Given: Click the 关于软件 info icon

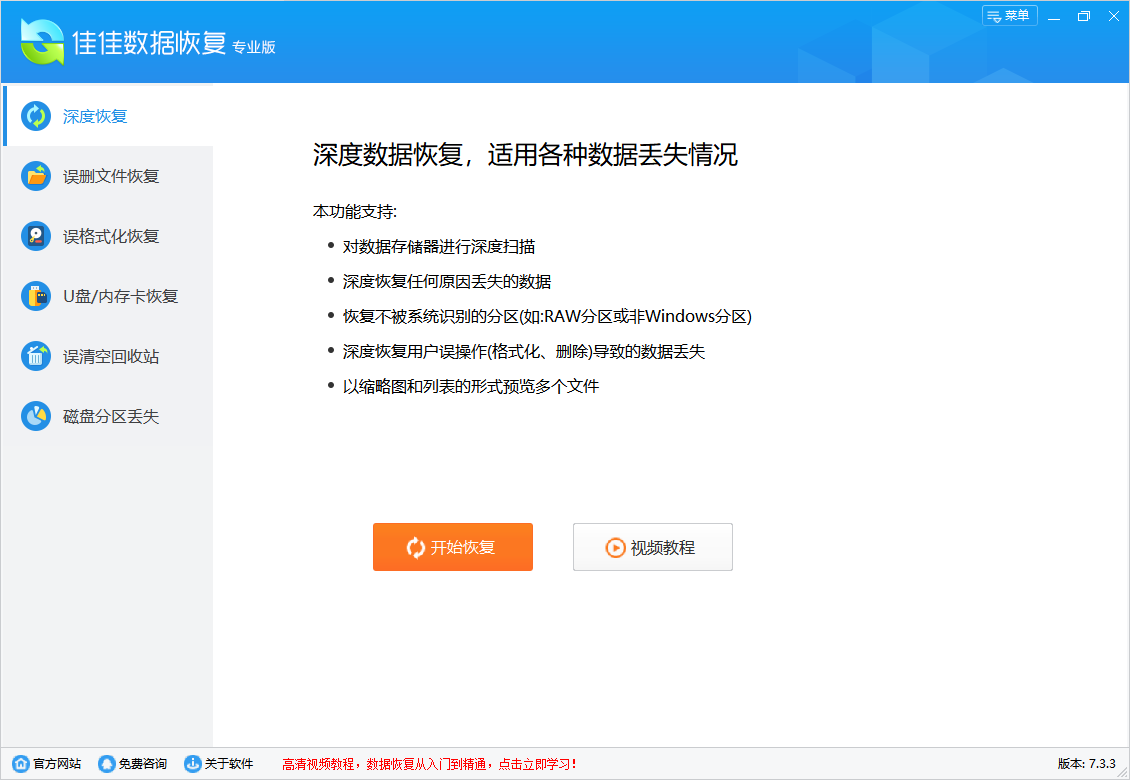Looking at the screenshot, I should tap(194, 762).
